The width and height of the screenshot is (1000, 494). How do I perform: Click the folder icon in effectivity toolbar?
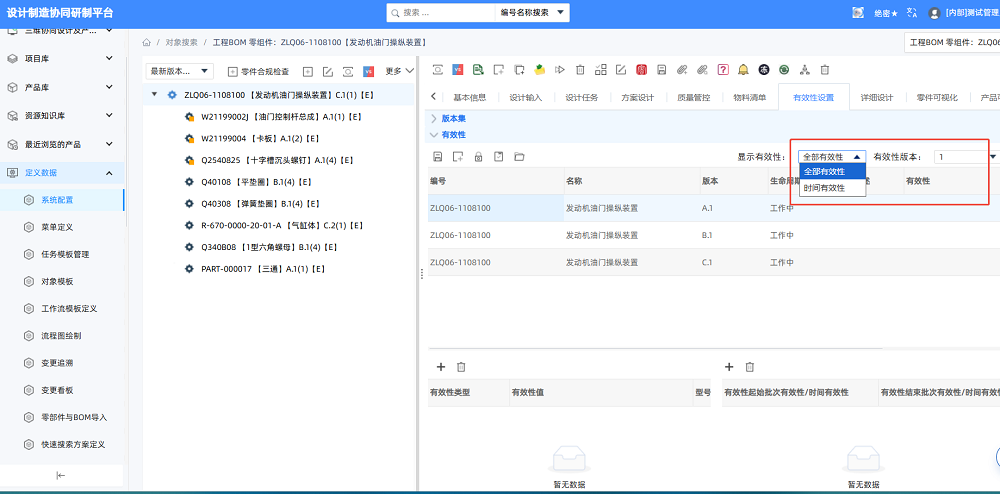point(519,157)
